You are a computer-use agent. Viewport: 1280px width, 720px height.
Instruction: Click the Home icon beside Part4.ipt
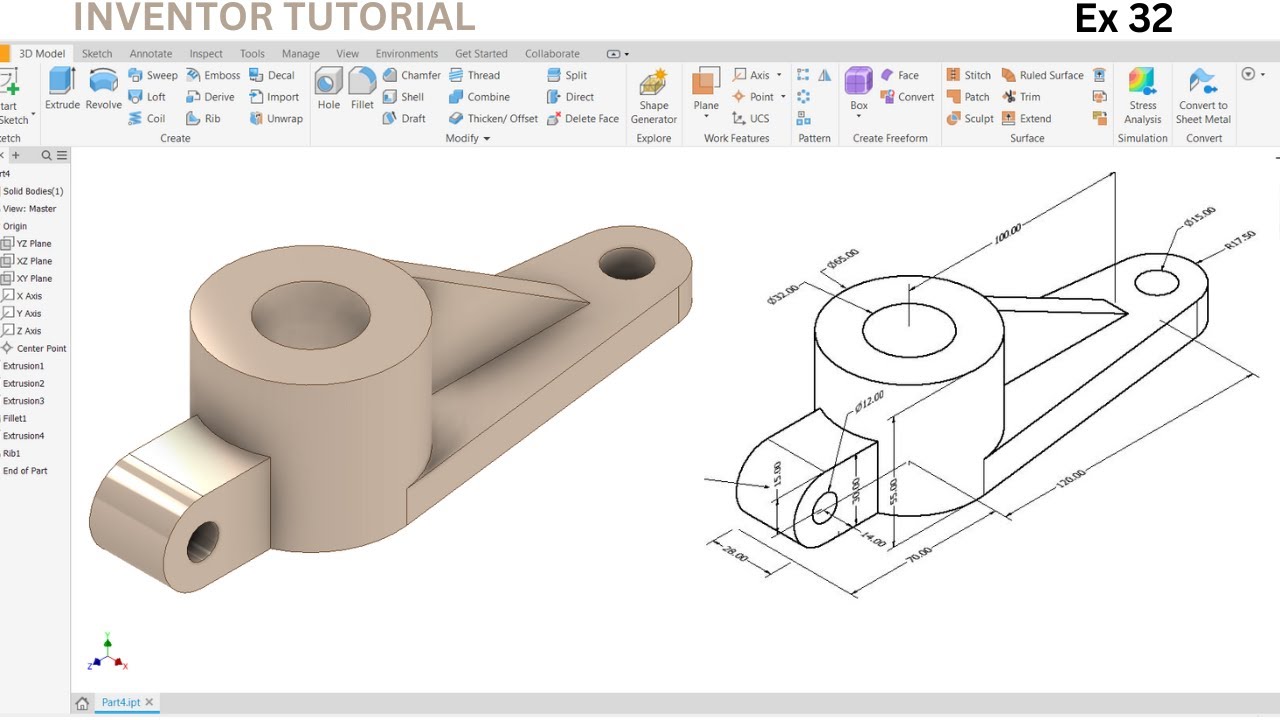point(82,703)
